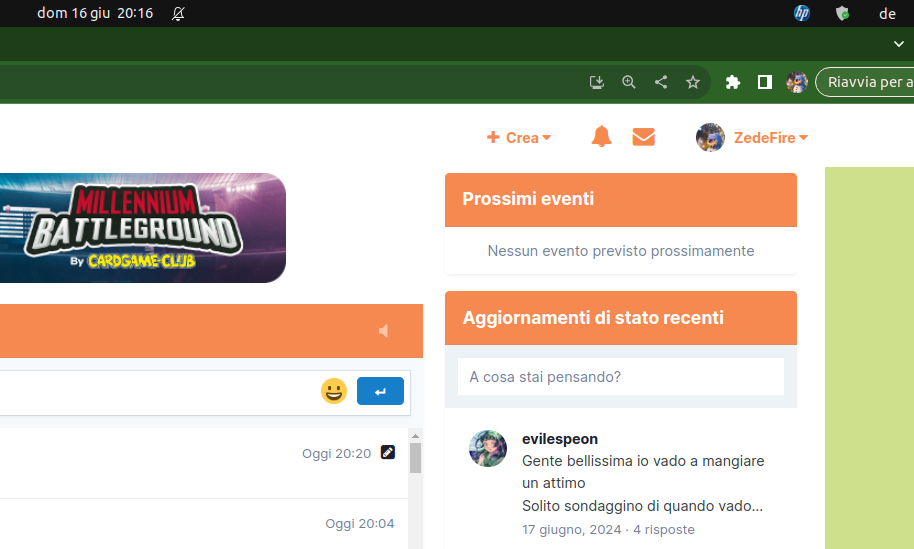914x549 pixels.
Task: Open the emoji picker smiley in chat
Action: (334, 391)
